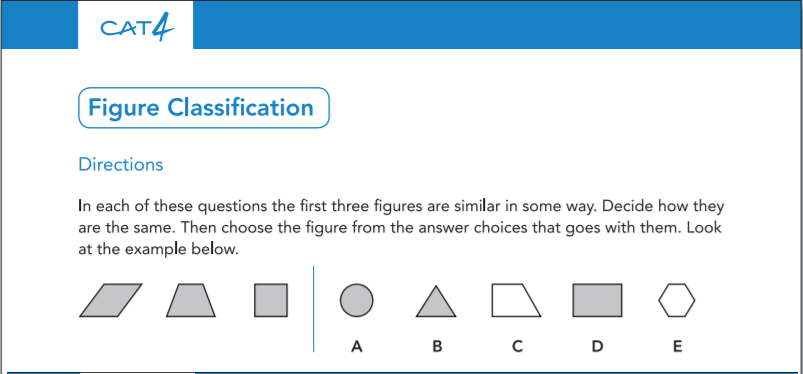Click the gray trapezoid example figure
This screenshot has width=803, height=374.
coord(191,300)
